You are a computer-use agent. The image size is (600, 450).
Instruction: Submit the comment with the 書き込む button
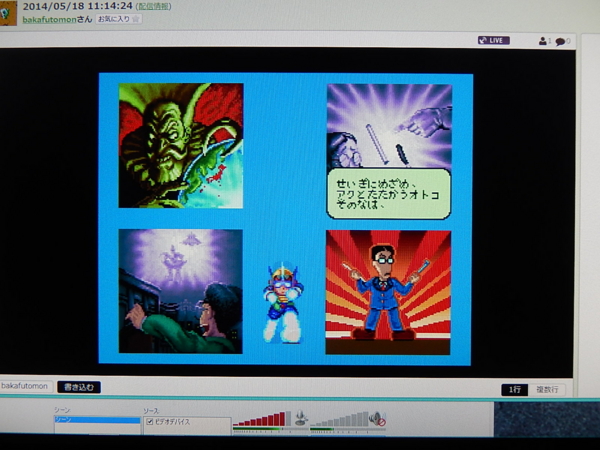point(79,387)
